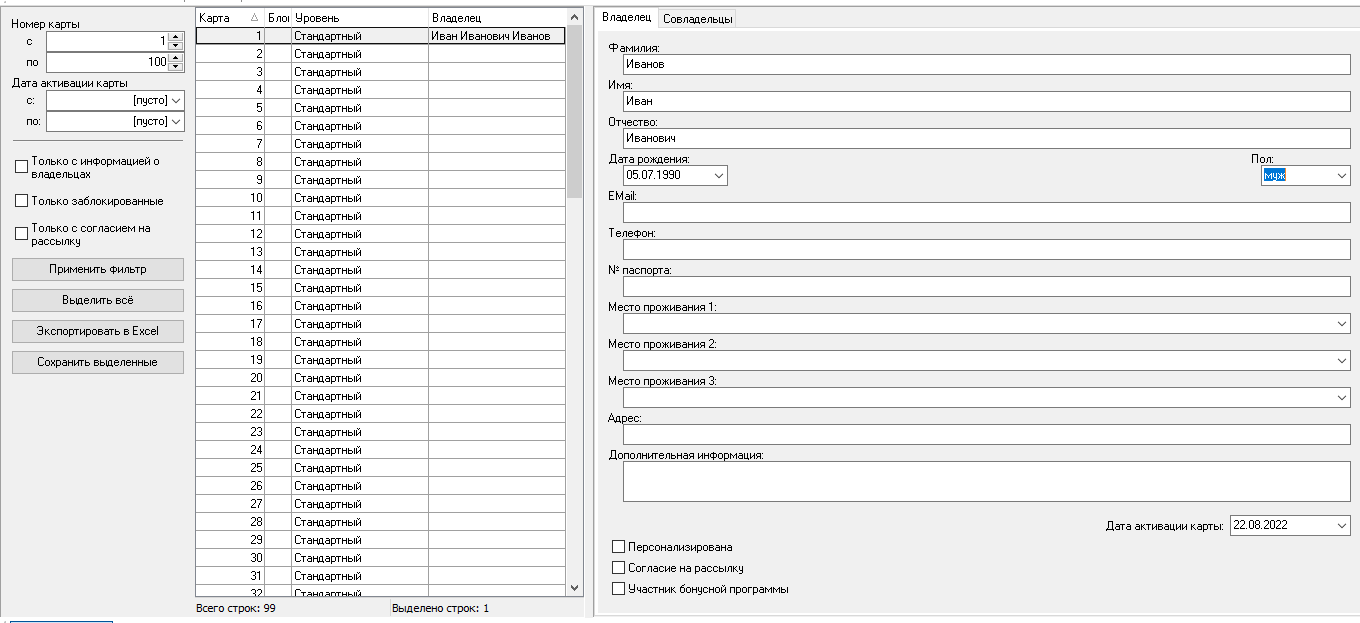
Task: Click 'Сохранить выделенные' button
Action: point(98,362)
